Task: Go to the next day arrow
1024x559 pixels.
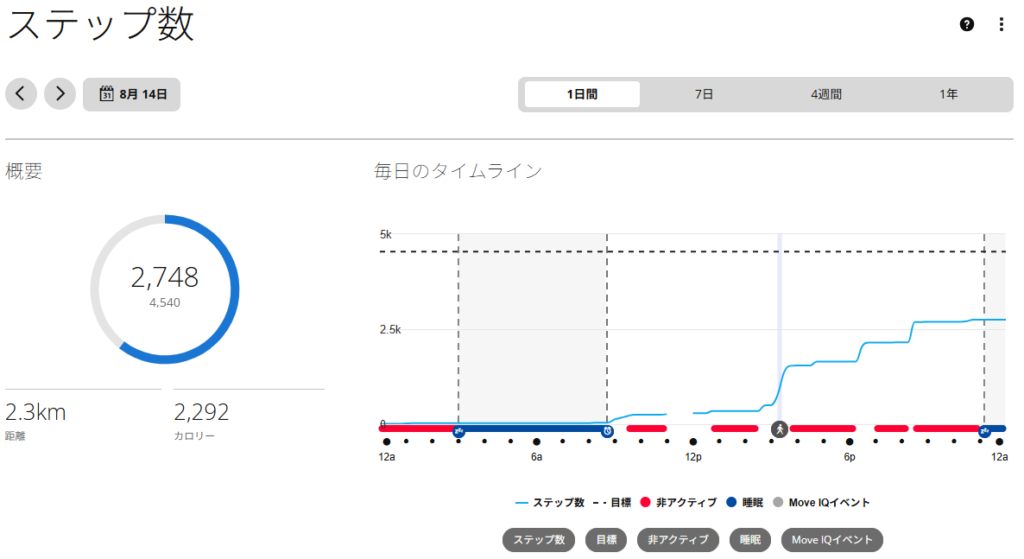Action: [x=60, y=93]
